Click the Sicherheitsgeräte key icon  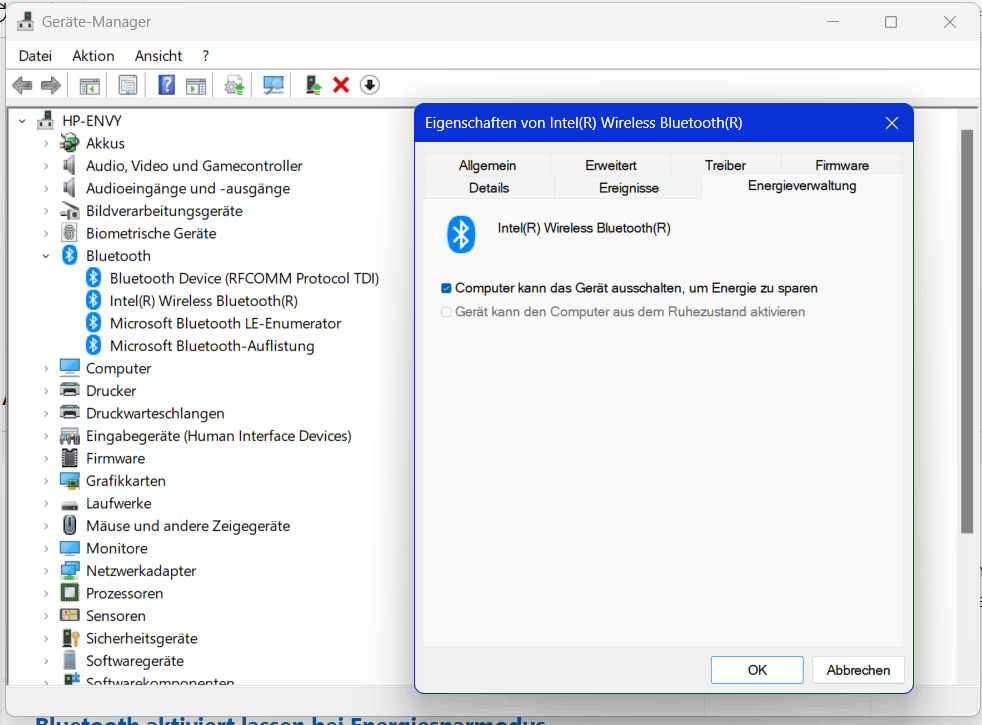pyautogui.click(x=70, y=638)
